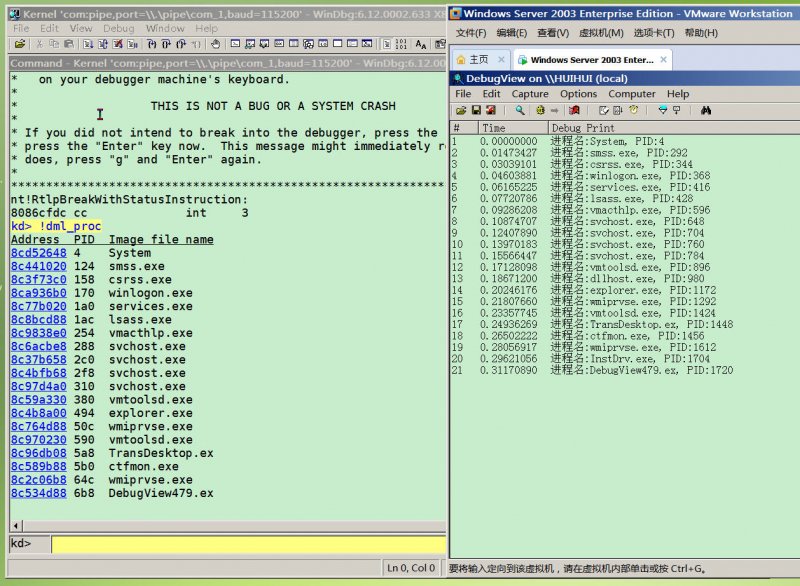Open the Filter funnel icon in DebugView
800x586 pixels.
coord(663,110)
